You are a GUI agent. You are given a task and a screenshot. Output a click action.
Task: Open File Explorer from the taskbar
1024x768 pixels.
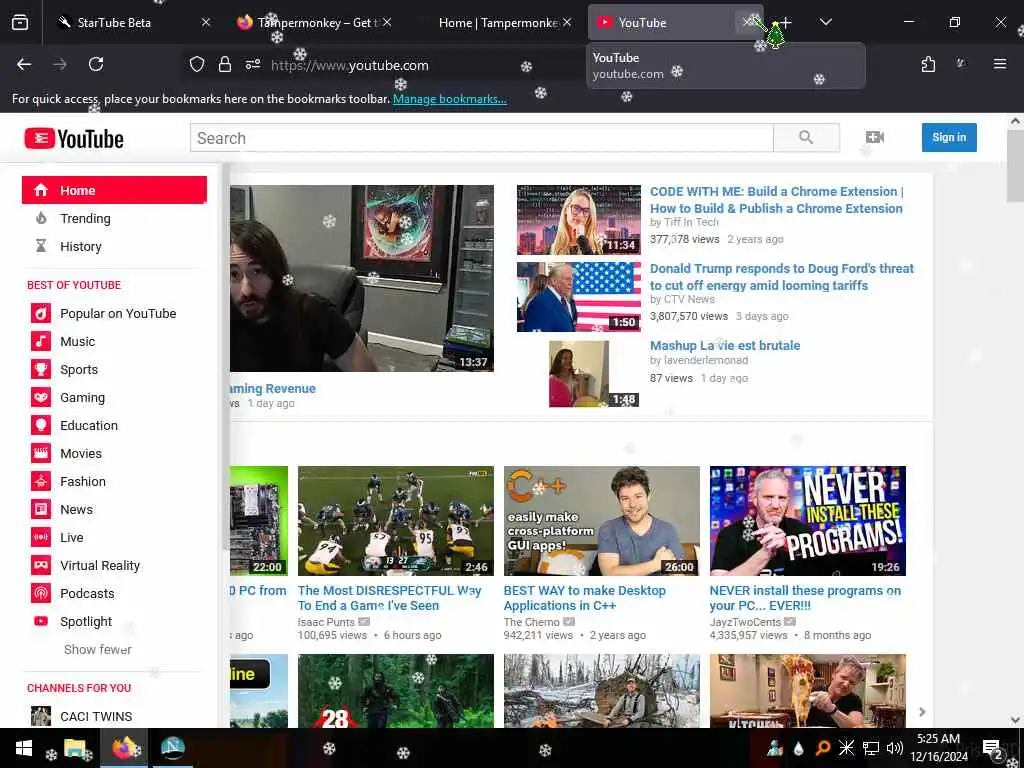(x=75, y=748)
